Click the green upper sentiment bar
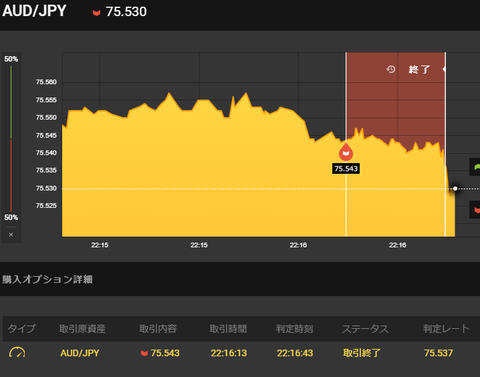The image size is (480, 377). 11,102
